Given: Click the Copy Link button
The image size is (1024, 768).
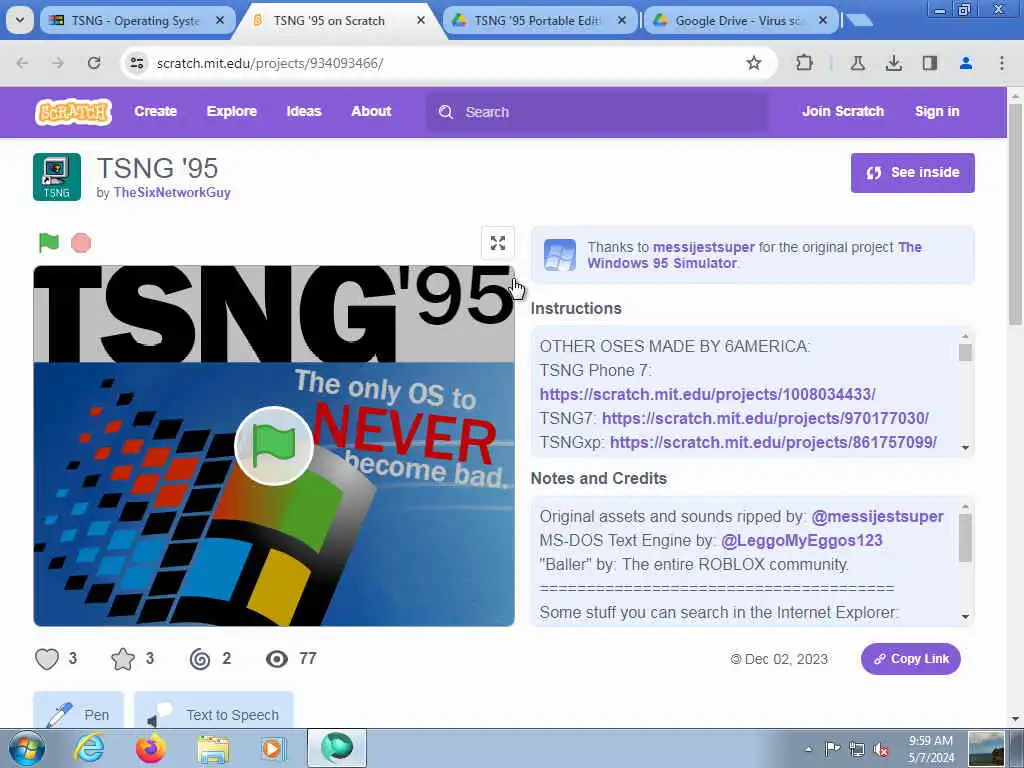Looking at the screenshot, I should coord(910,659).
